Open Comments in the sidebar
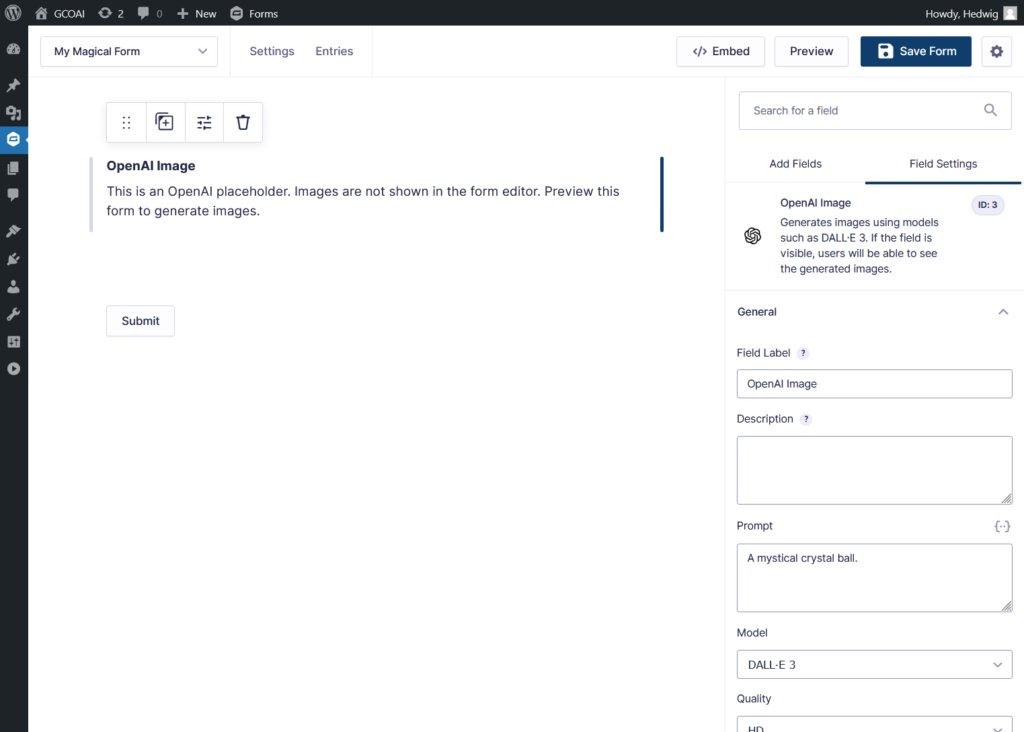 coord(13,195)
